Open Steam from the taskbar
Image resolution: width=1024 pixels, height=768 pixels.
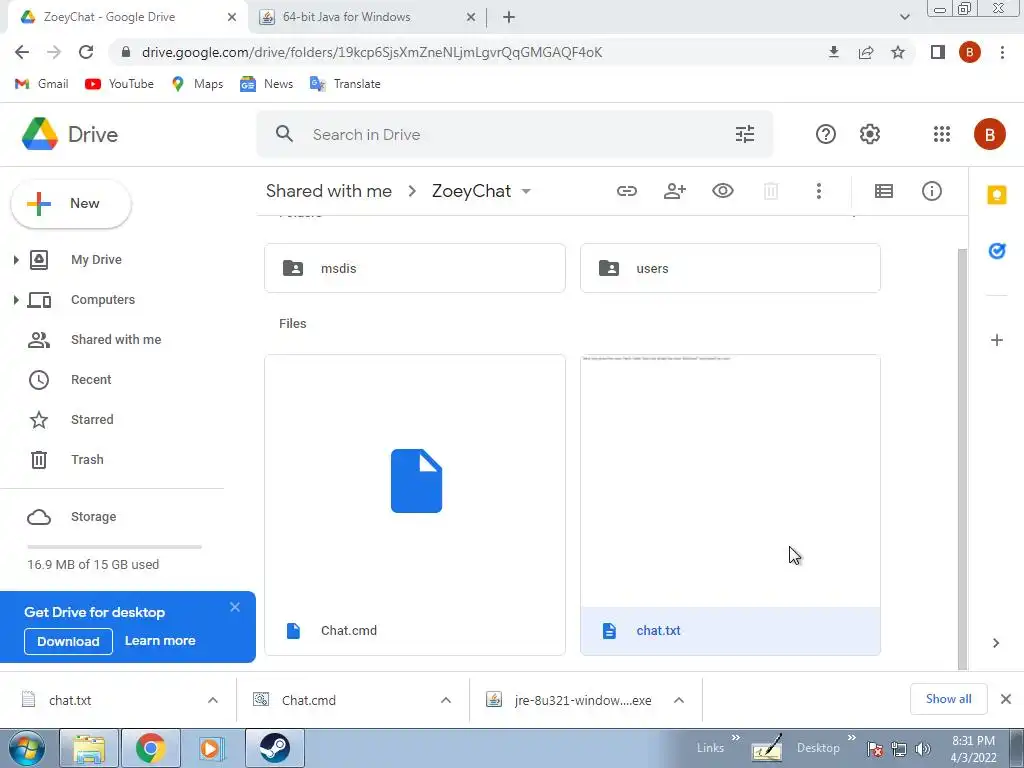coord(274,748)
